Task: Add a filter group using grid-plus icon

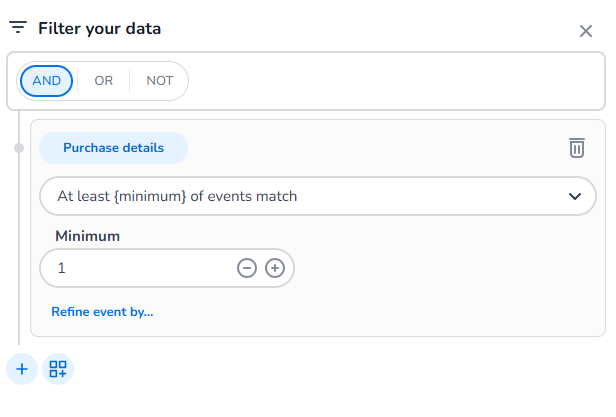Action: pyautogui.click(x=58, y=369)
